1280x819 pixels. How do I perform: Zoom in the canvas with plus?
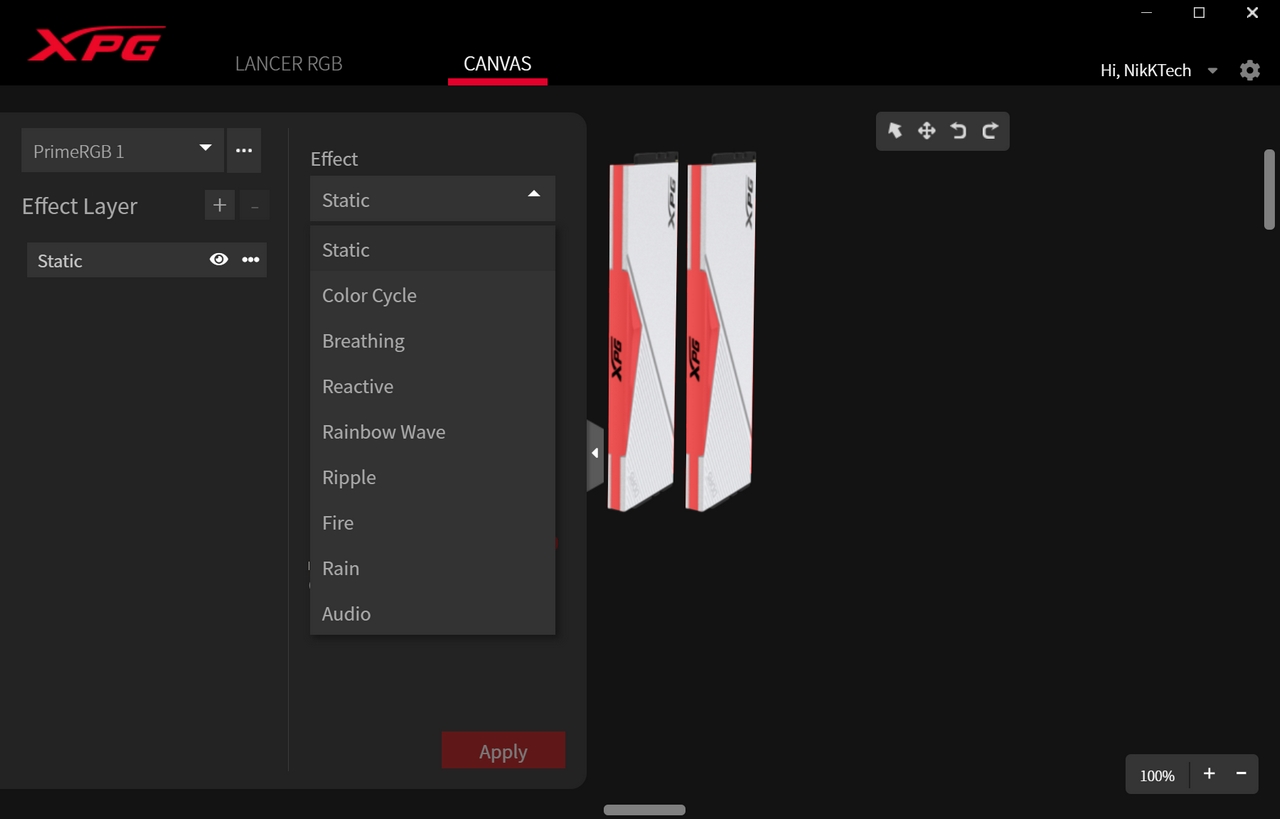(x=1209, y=774)
